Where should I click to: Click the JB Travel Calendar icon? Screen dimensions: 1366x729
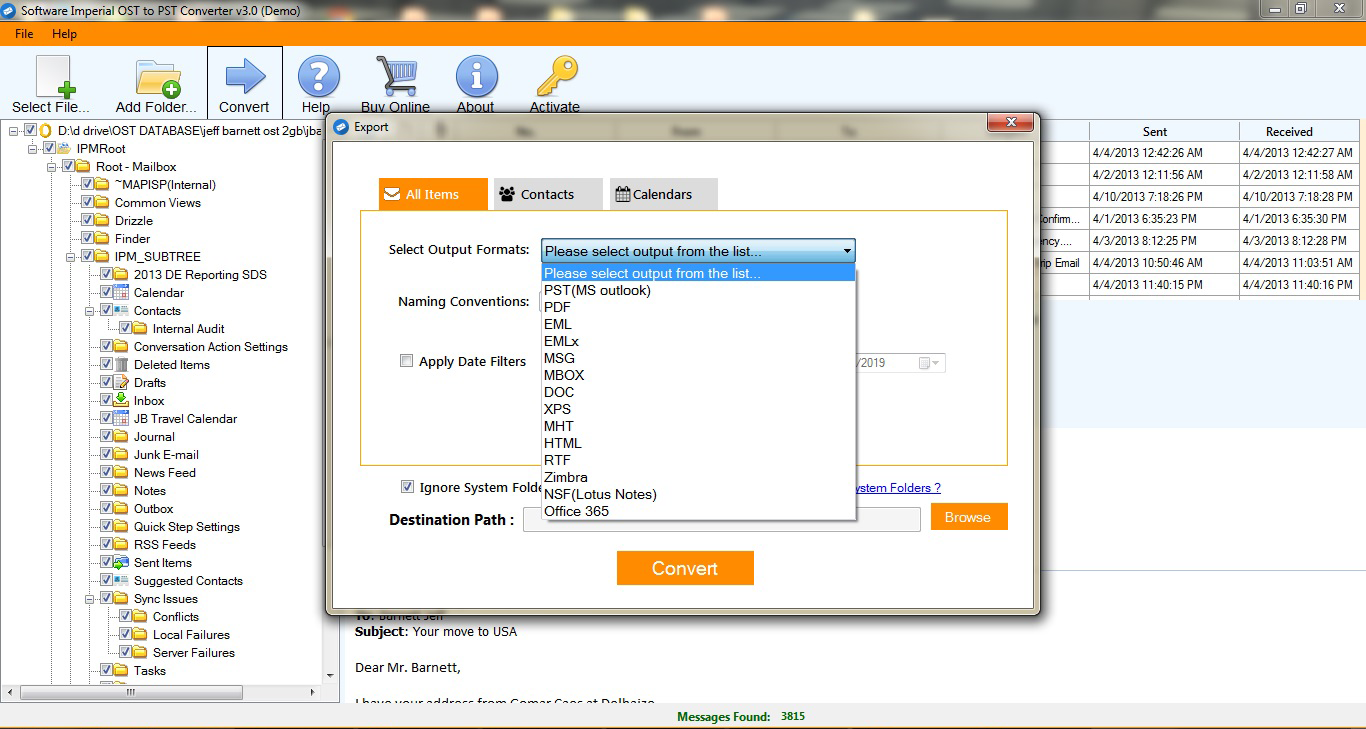(119, 418)
